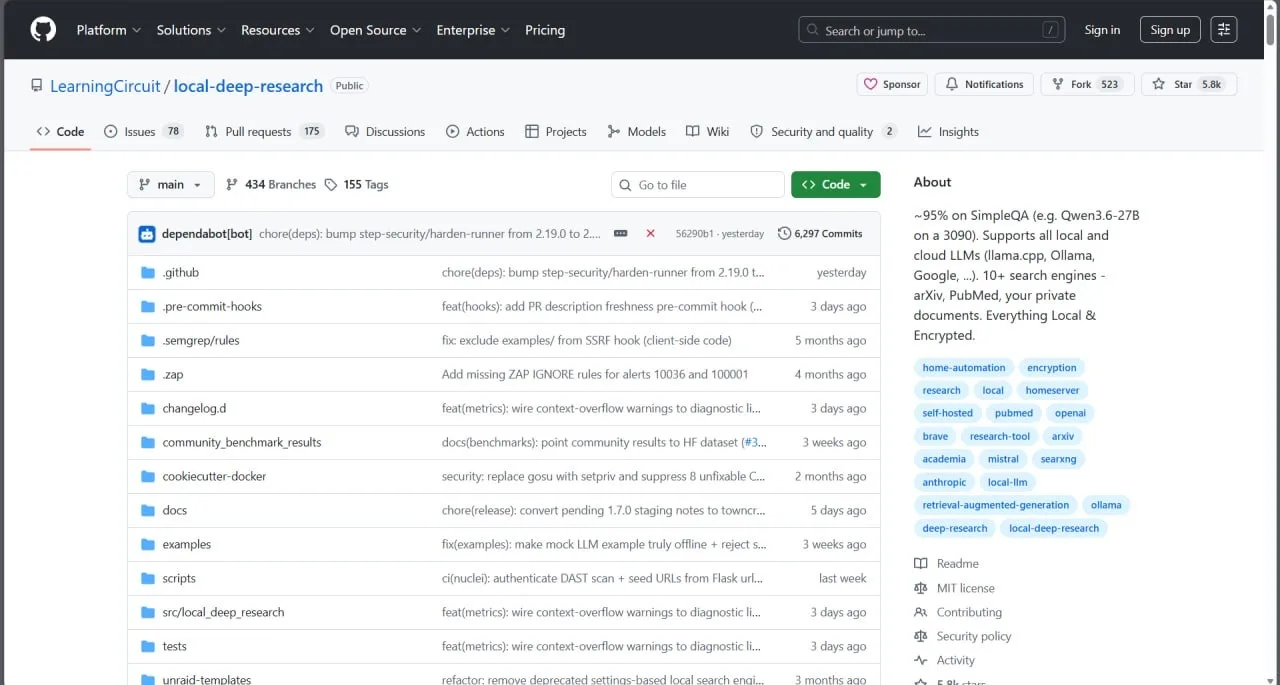Open the Discussions tab
Screen dimensions: 1280x685
pos(385,132)
